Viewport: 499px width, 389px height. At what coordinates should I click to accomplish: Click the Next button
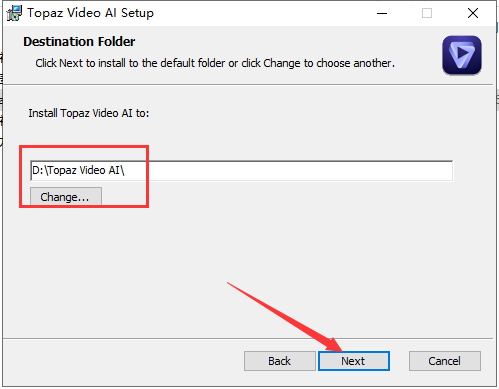click(x=354, y=361)
